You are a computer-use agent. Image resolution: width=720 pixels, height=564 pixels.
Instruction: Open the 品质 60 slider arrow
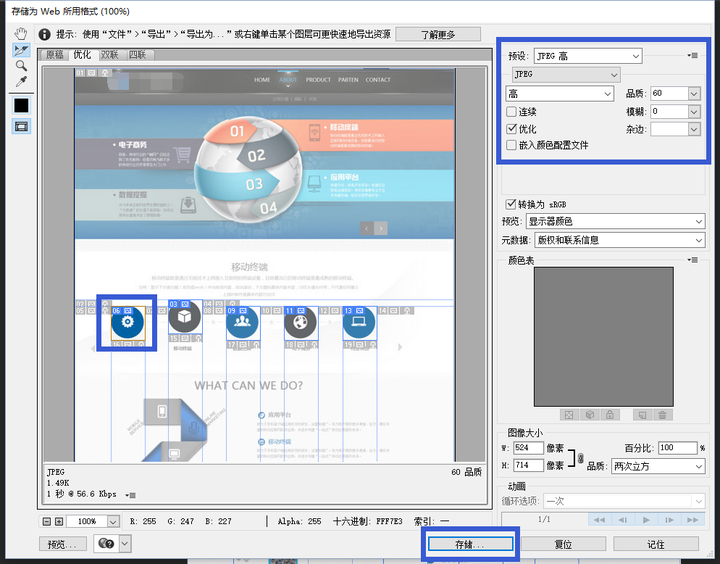click(x=694, y=94)
